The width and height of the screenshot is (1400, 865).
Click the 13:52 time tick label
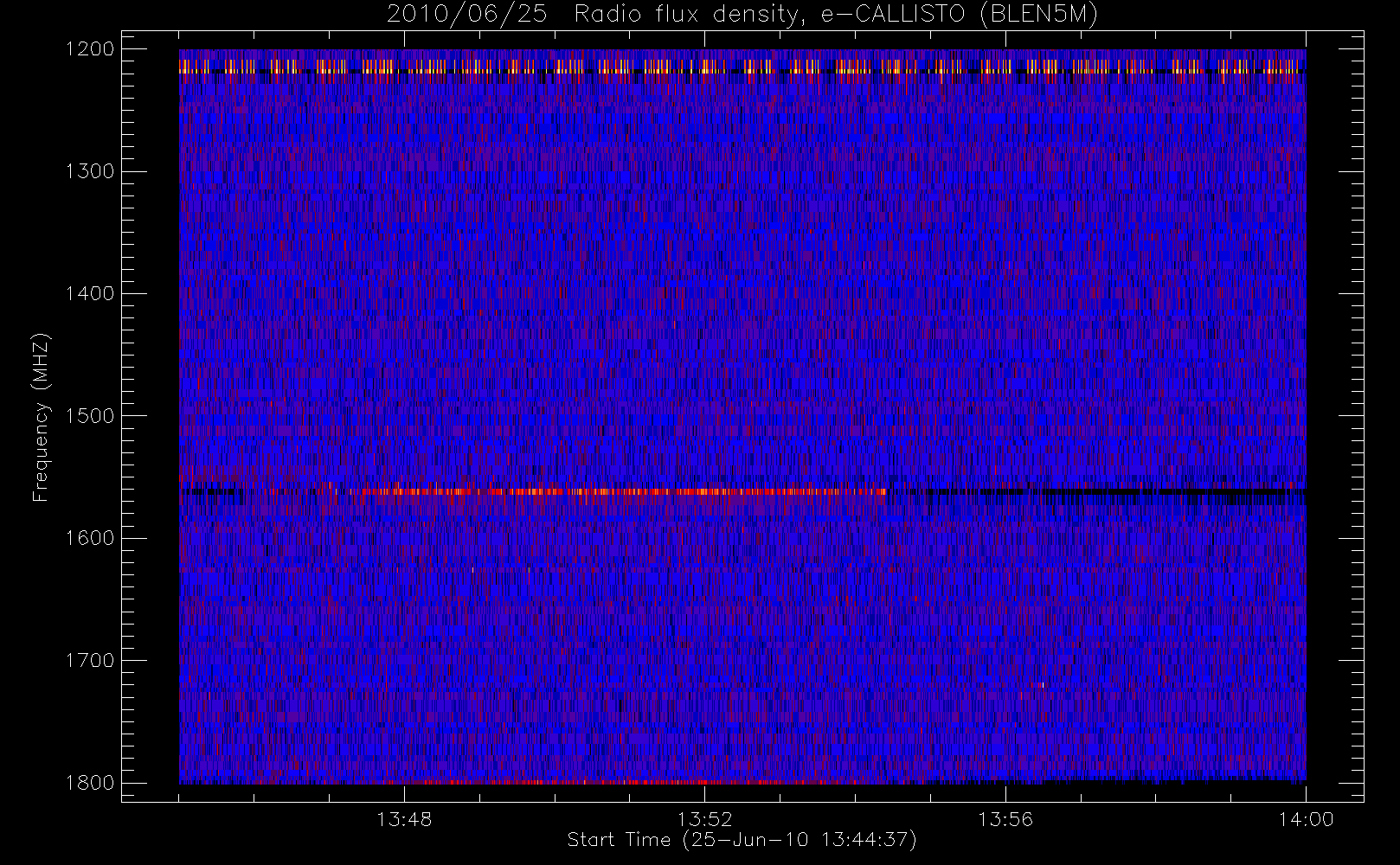704,819
